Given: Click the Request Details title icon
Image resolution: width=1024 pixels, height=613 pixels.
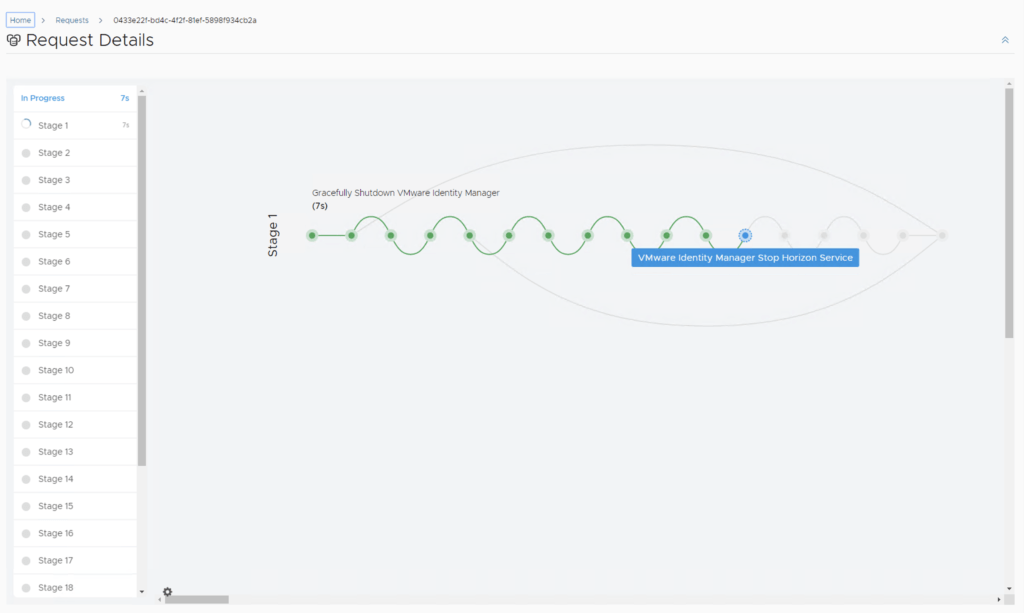Looking at the screenshot, I should point(14,41).
